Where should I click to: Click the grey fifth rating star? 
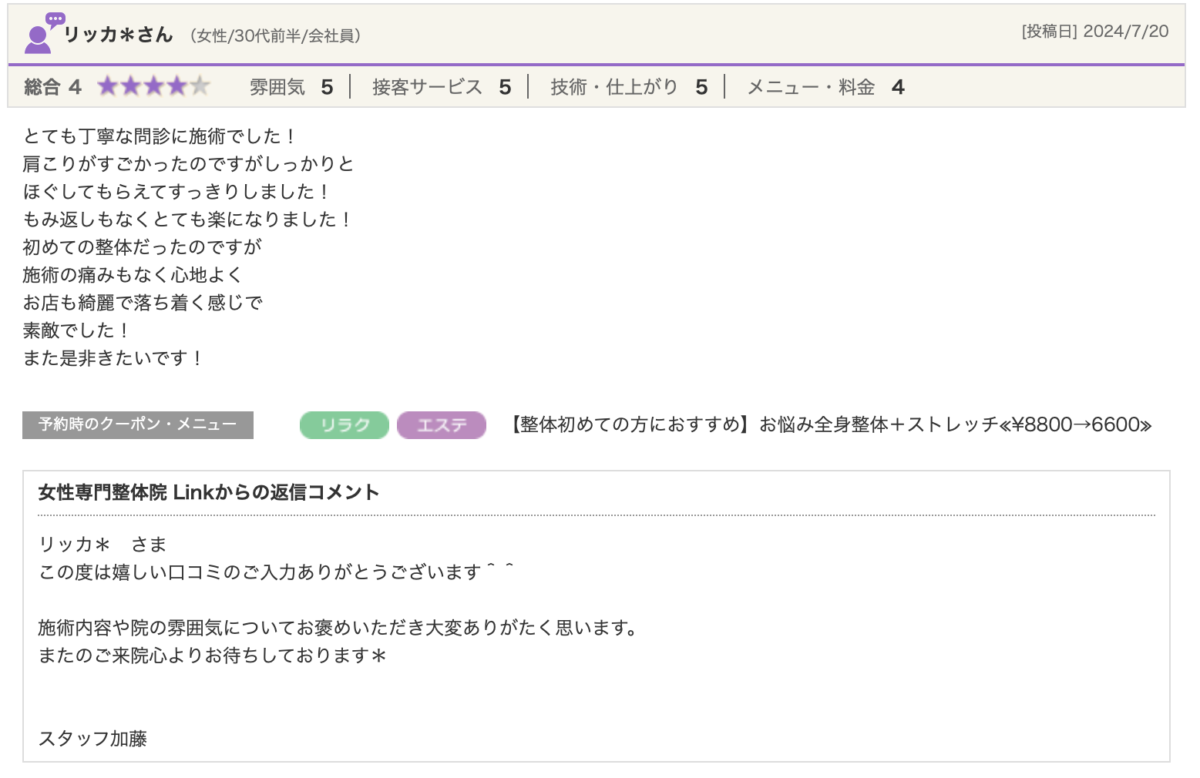[x=200, y=87]
